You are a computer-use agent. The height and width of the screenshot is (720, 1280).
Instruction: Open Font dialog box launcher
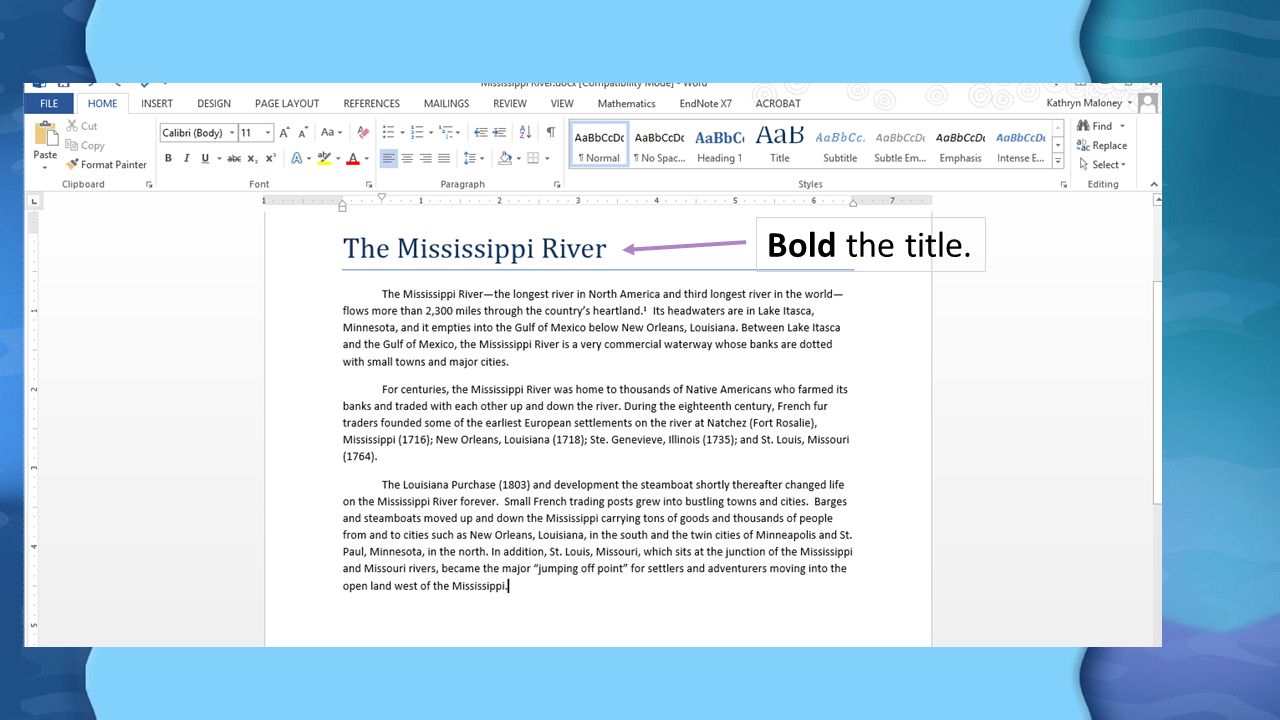click(x=369, y=185)
